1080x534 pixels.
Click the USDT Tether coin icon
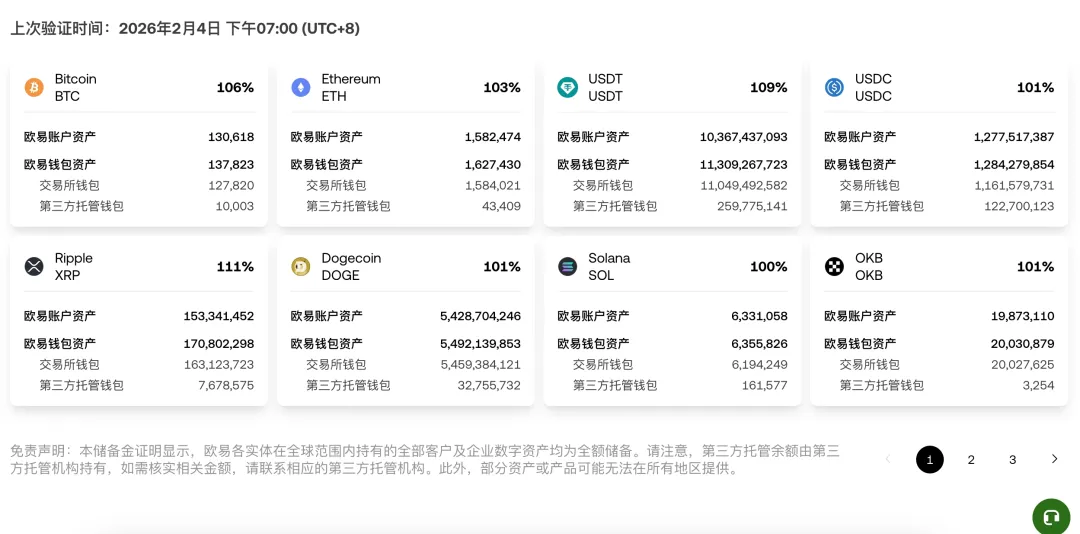coord(567,88)
